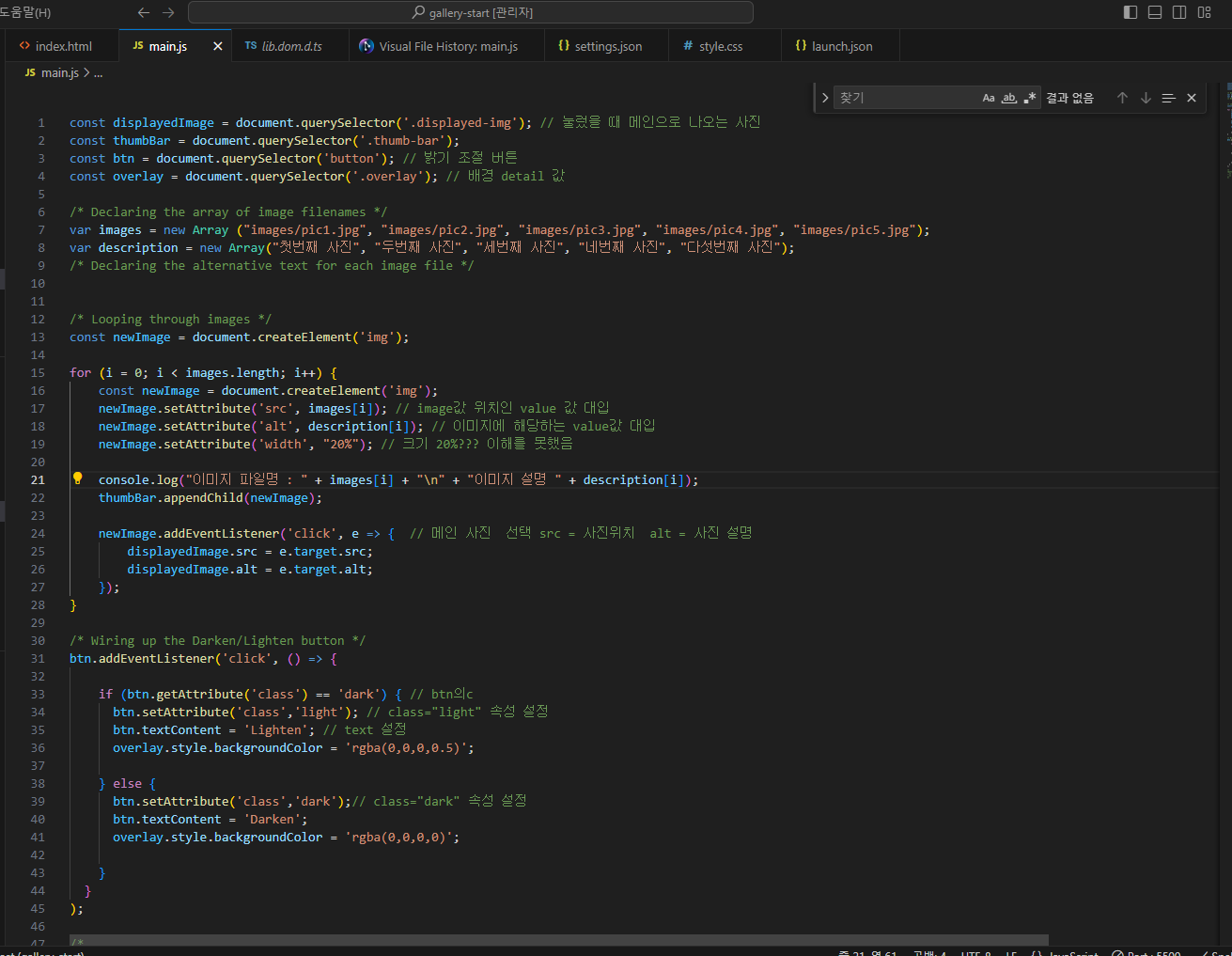Click 'Looping through images' comment

coord(170,320)
